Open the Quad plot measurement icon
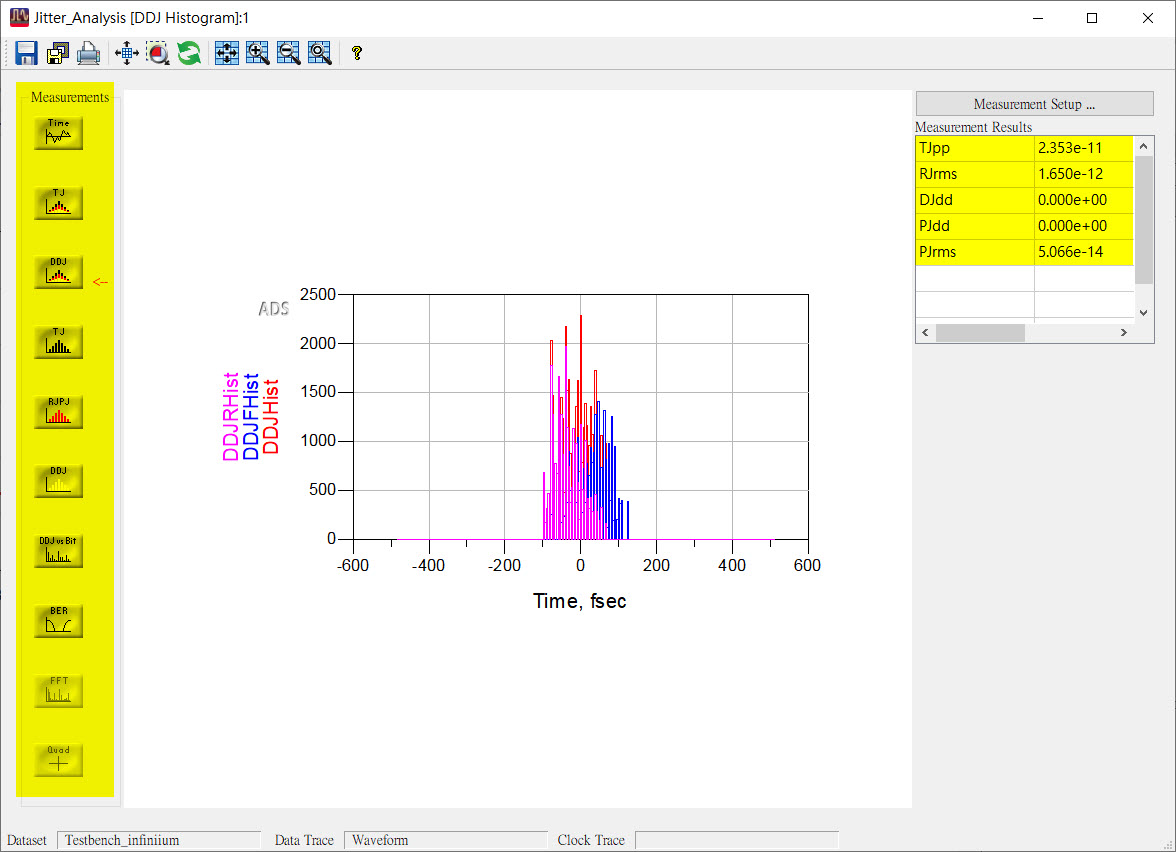This screenshot has width=1176, height=852. (58, 760)
